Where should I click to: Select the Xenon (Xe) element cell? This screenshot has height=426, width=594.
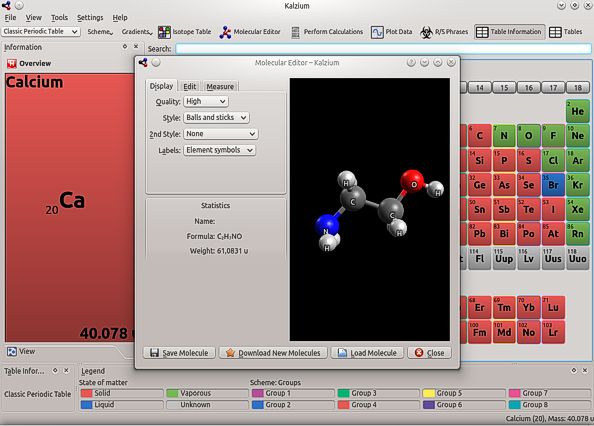578,209
